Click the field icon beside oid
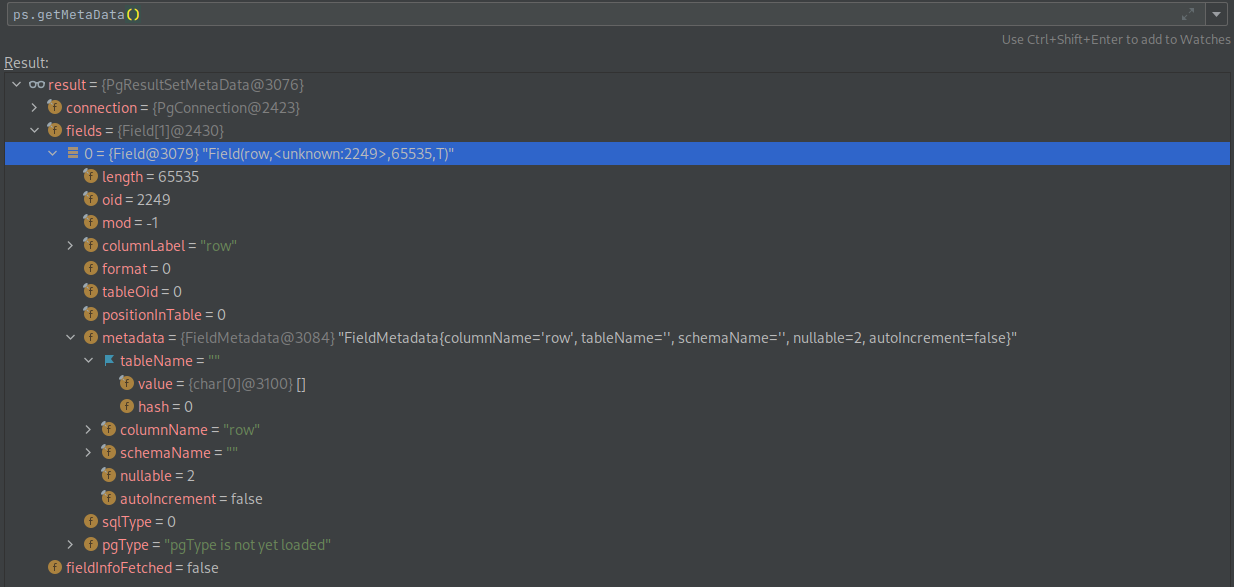This screenshot has width=1234, height=587. pyautogui.click(x=91, y=200)
